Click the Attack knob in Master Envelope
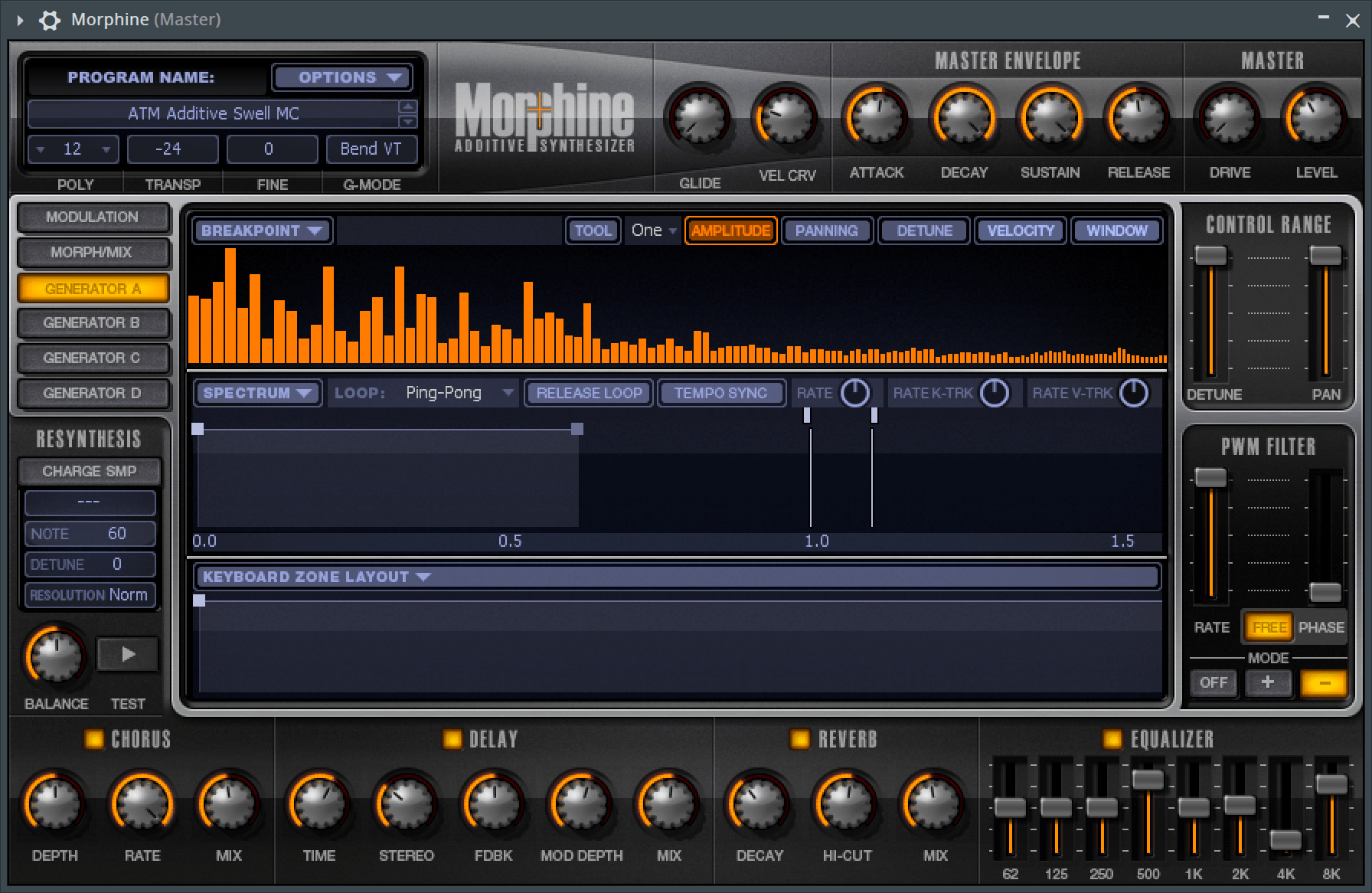 point(876,119)
